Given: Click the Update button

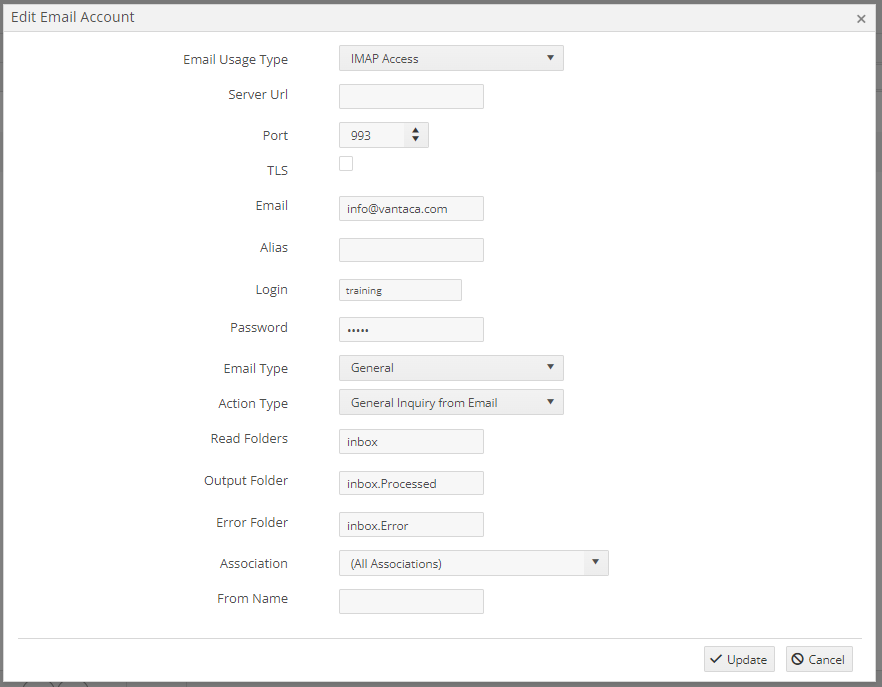Looking at the screenshot, I should coord(739,659).
